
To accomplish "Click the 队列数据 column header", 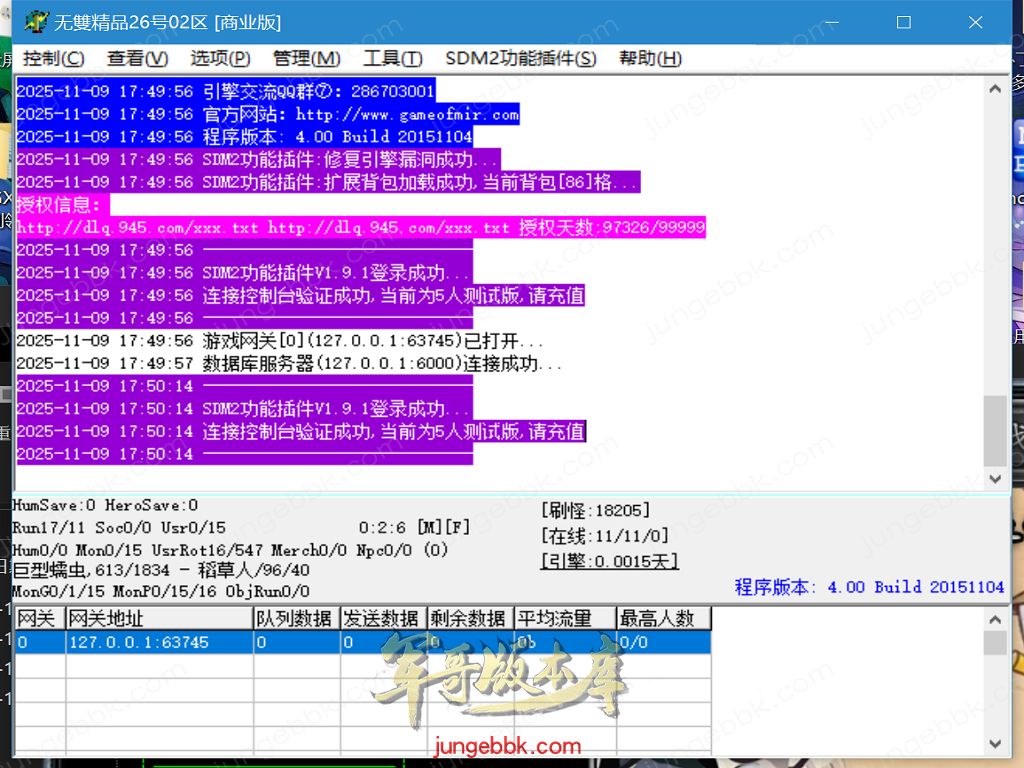I will (x=294, y=619).
